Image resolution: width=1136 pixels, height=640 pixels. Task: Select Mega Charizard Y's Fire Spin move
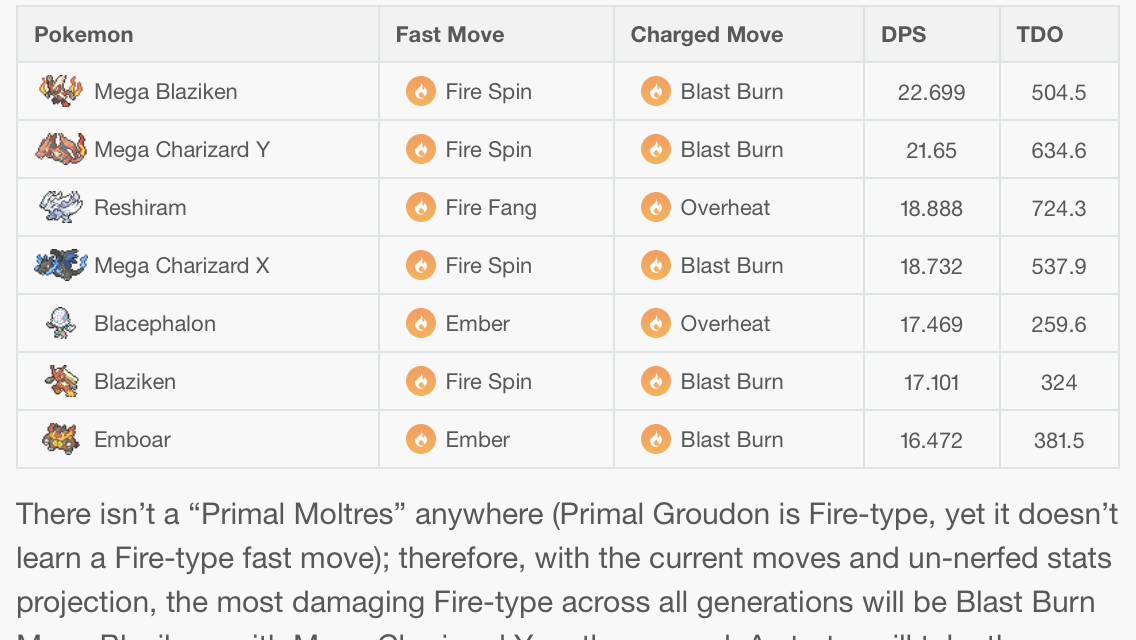tap(488, 150)
